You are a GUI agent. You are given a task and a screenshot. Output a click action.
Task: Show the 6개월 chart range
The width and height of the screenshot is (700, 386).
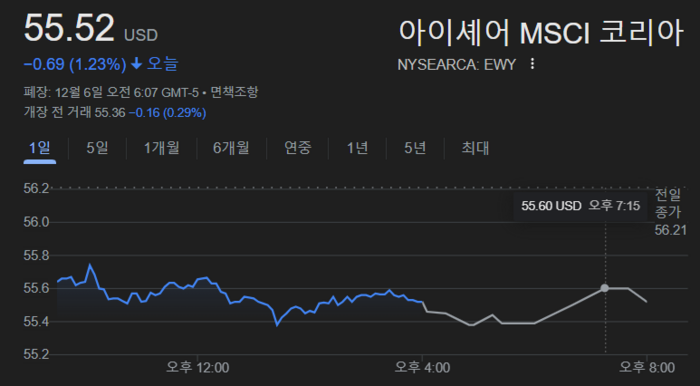click(x=231, y=147)
